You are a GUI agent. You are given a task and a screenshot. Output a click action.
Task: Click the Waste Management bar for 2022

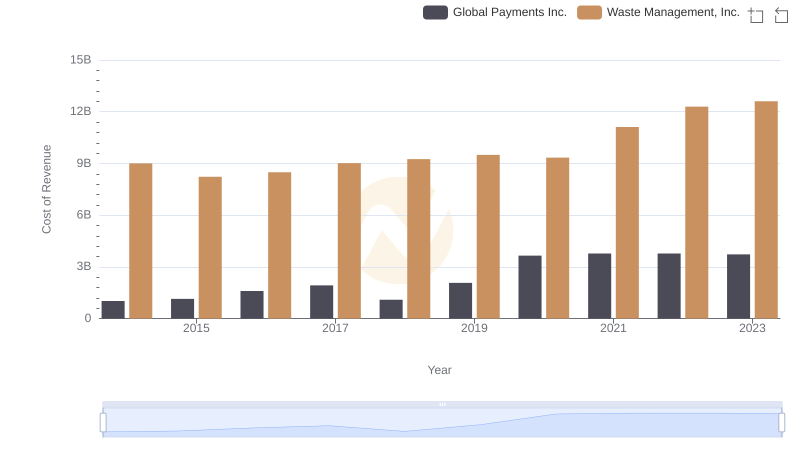coord(696,212)
